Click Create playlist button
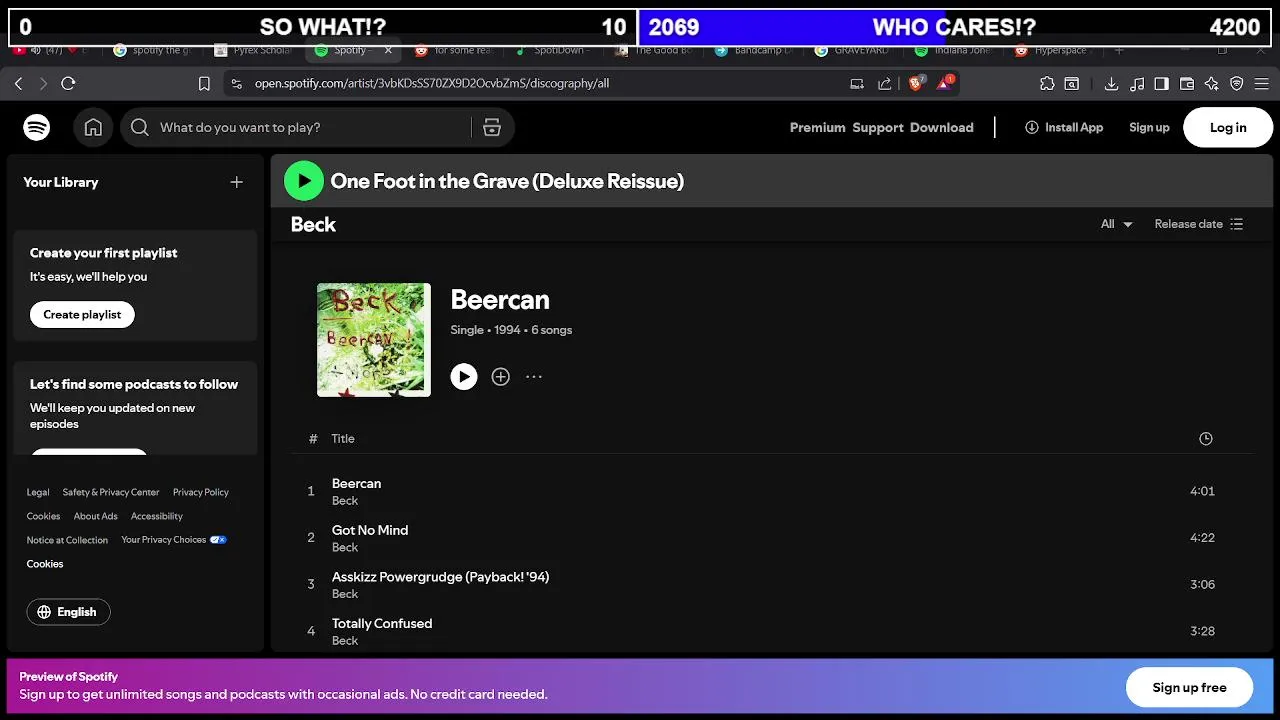 tap(82, 314)
